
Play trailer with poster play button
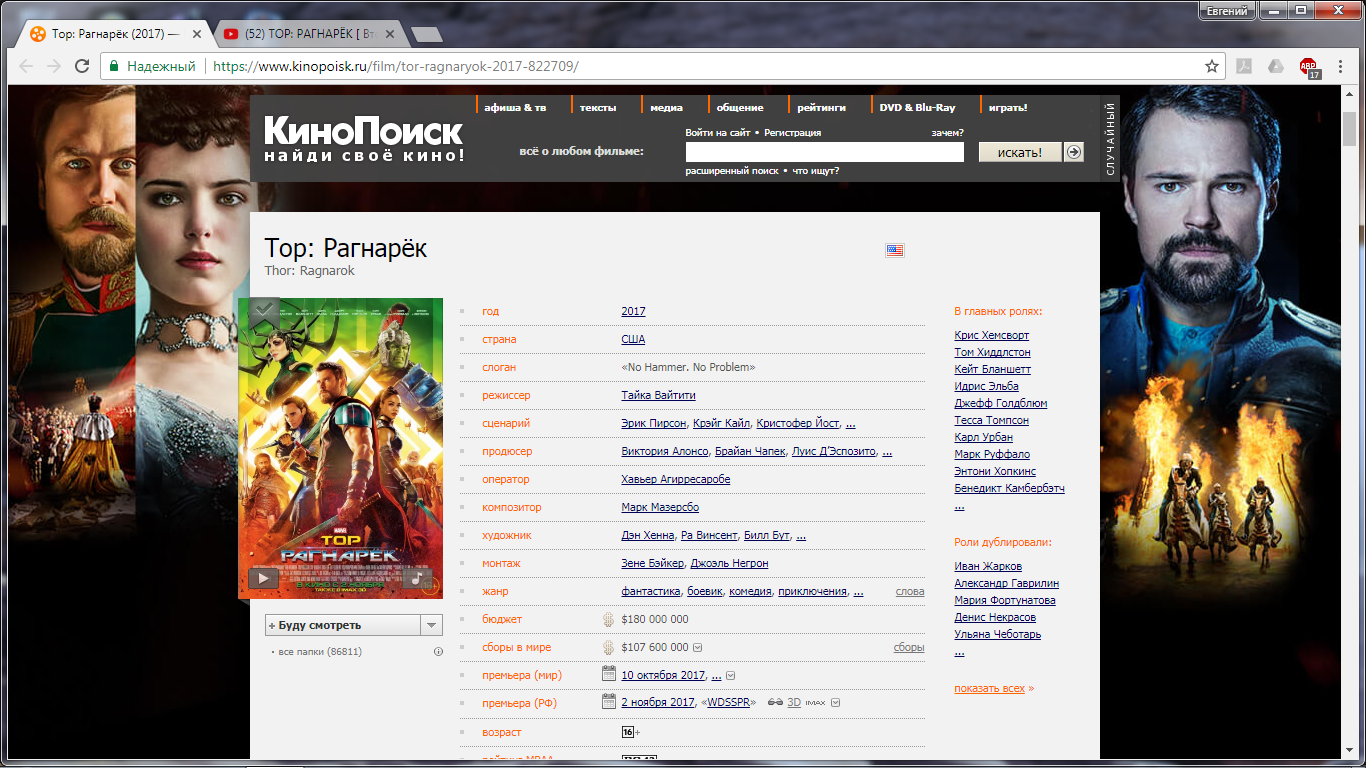pos(263,578)
